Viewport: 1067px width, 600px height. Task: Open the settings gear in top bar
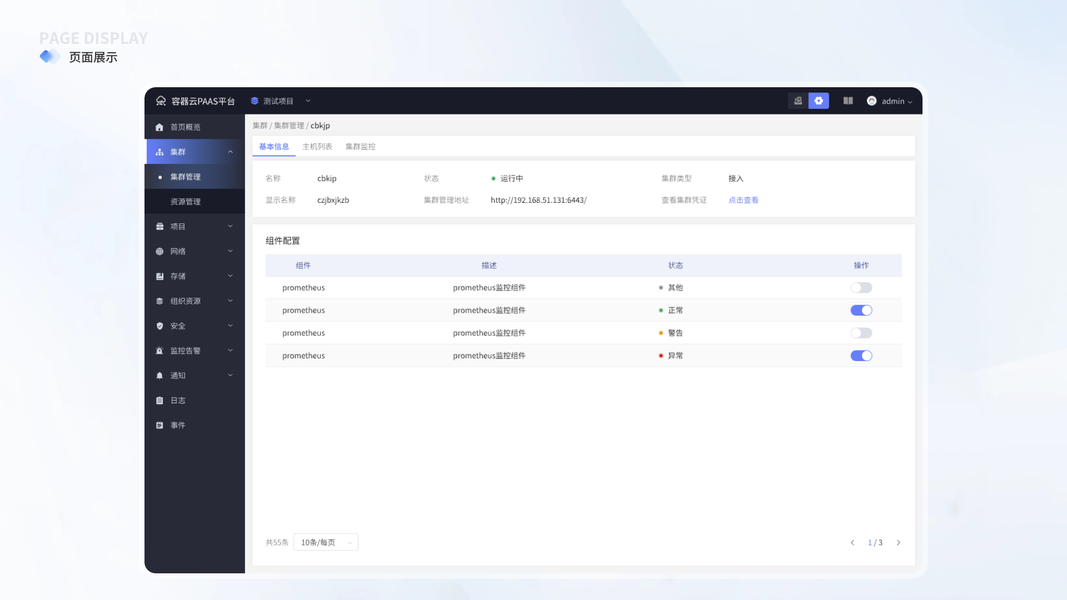pos(819,101)
